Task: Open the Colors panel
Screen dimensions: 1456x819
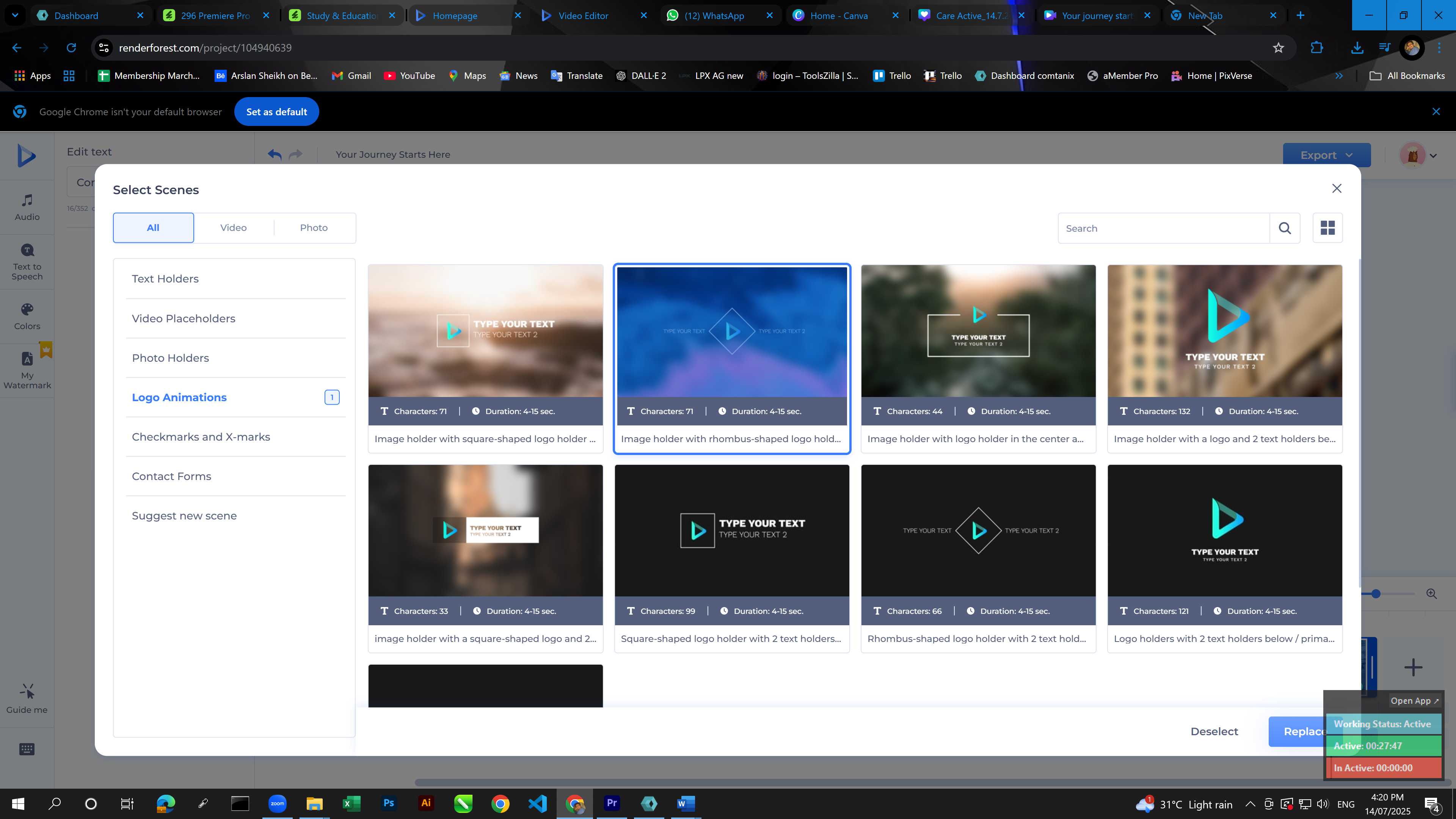Action: (27, 317)
